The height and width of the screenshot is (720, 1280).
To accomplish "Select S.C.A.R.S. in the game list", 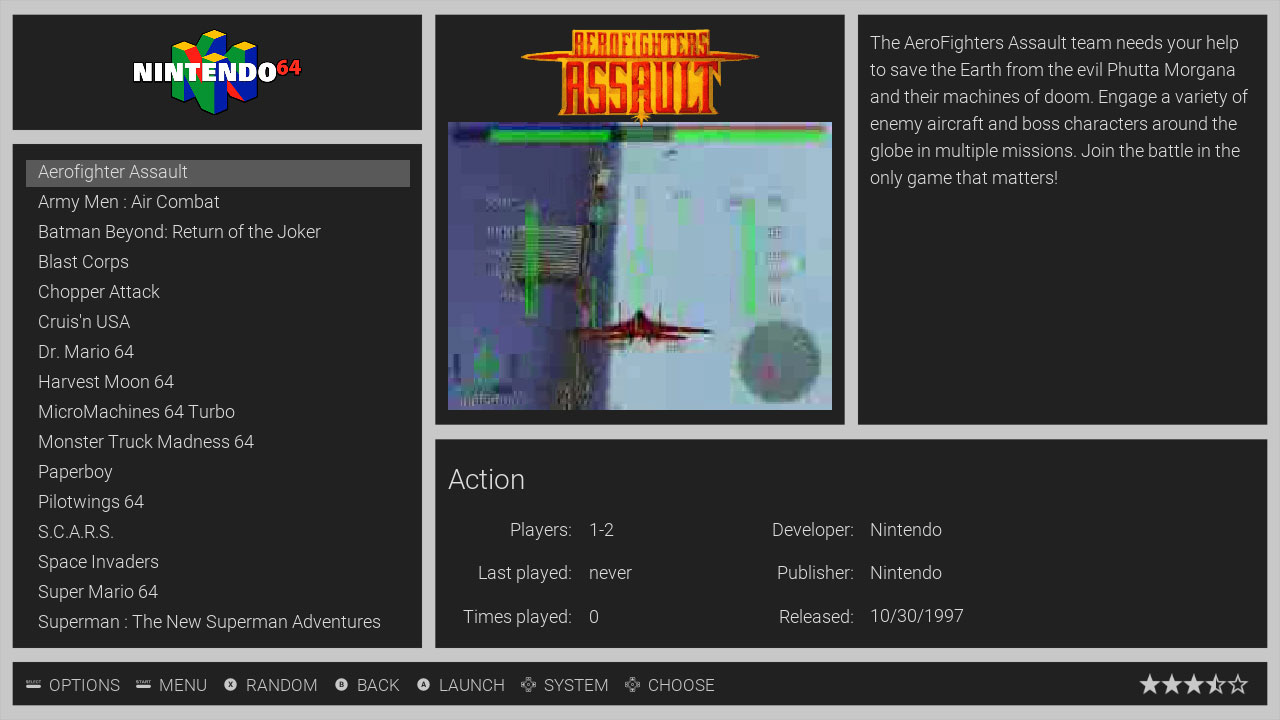I will (x=218, y=532).
